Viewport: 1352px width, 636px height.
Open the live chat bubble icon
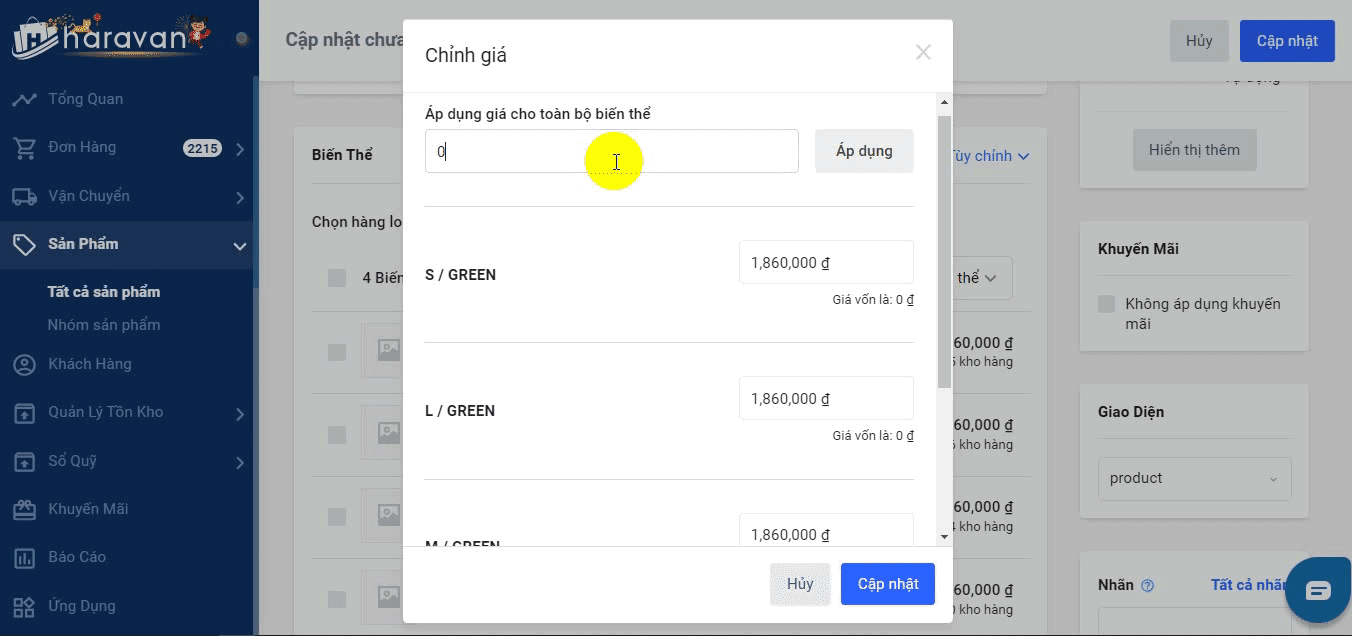pyautogui.click(x=1318, y=591)
